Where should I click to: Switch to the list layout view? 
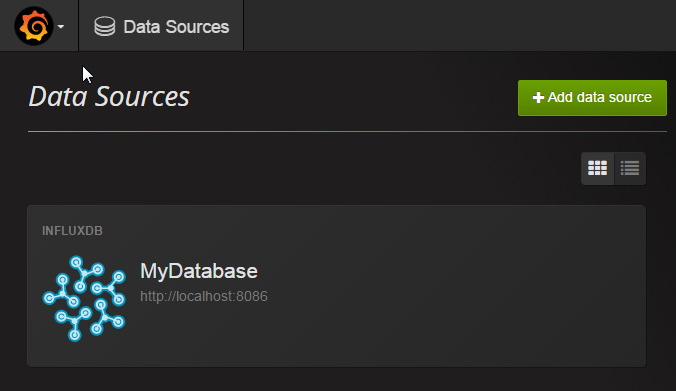coord(630,168)
